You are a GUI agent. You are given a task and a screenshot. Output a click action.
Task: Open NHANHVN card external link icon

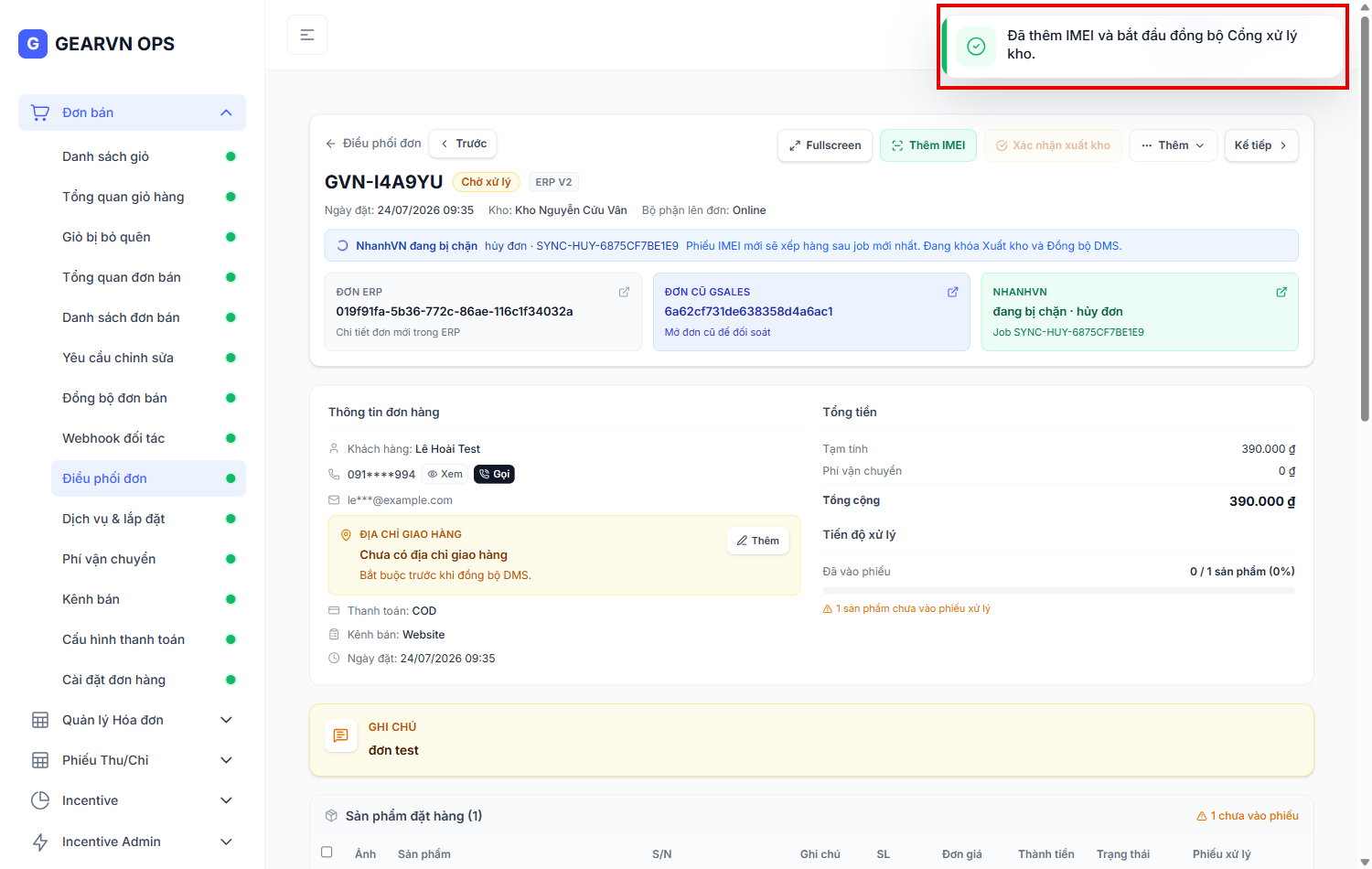click(x=1281, y=292)
